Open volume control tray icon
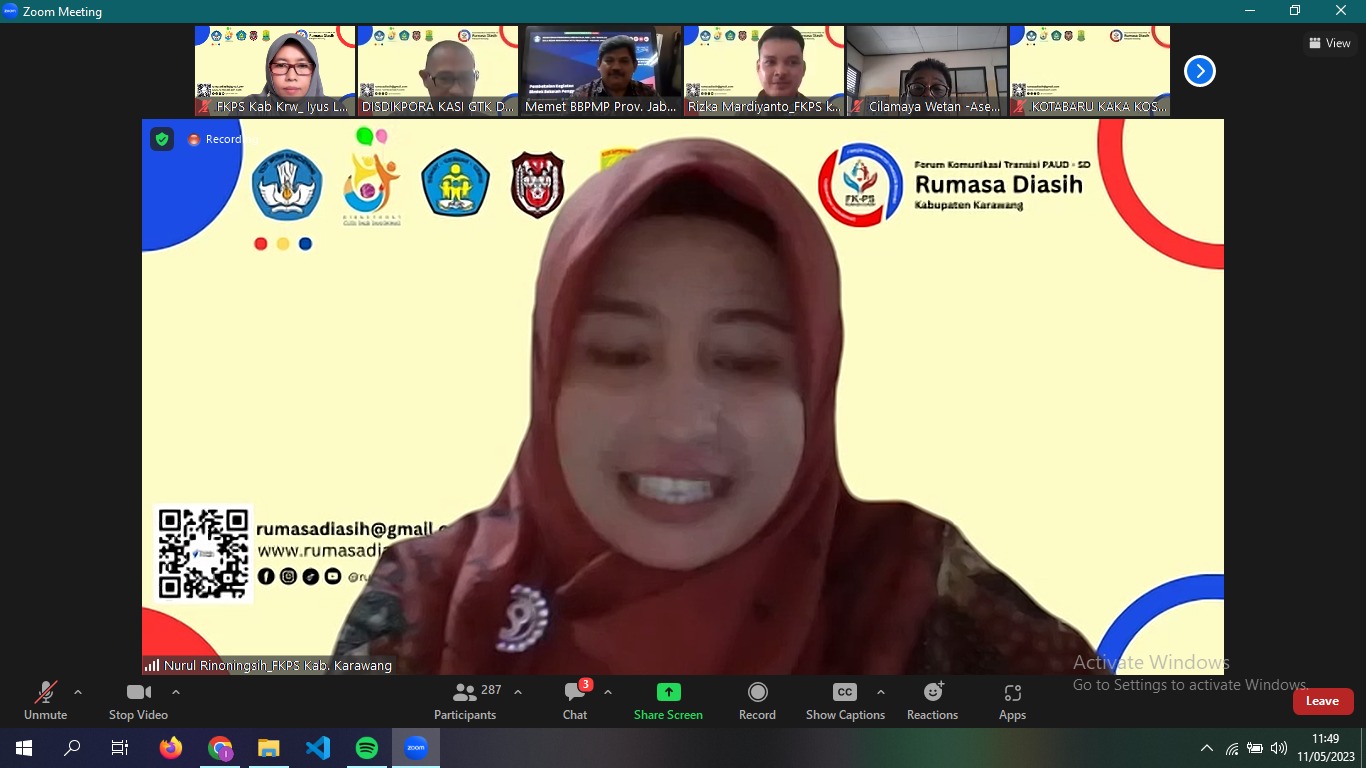 pyautogui.click(x=1279, y=748)
